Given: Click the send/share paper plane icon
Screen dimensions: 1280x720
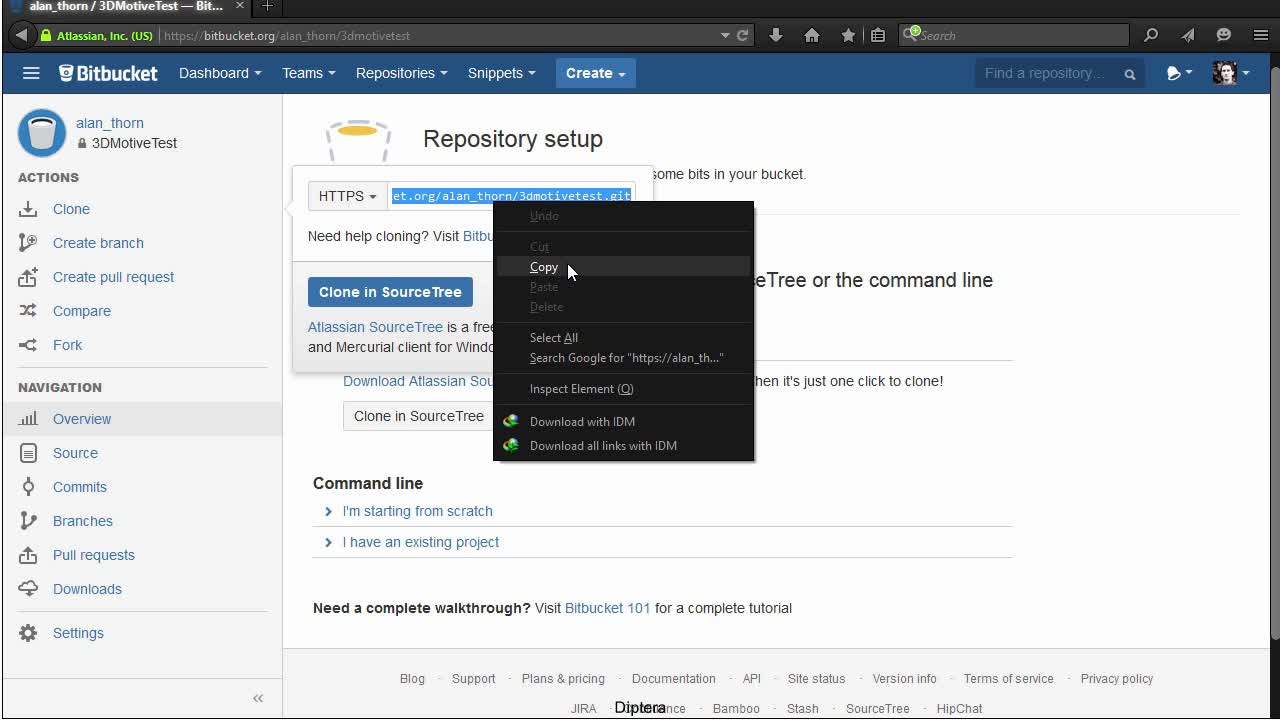Looking at the screenshot, I should [x=1188, y=35].
